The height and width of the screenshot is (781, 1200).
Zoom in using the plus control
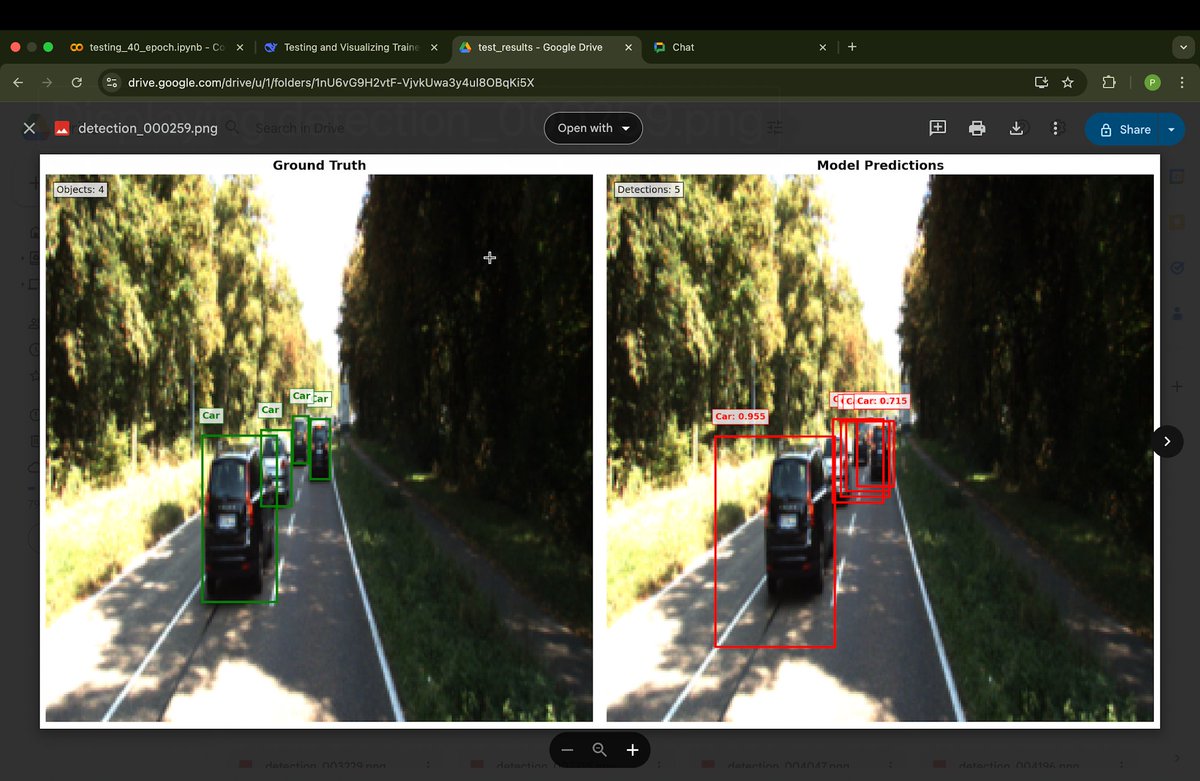631,749
